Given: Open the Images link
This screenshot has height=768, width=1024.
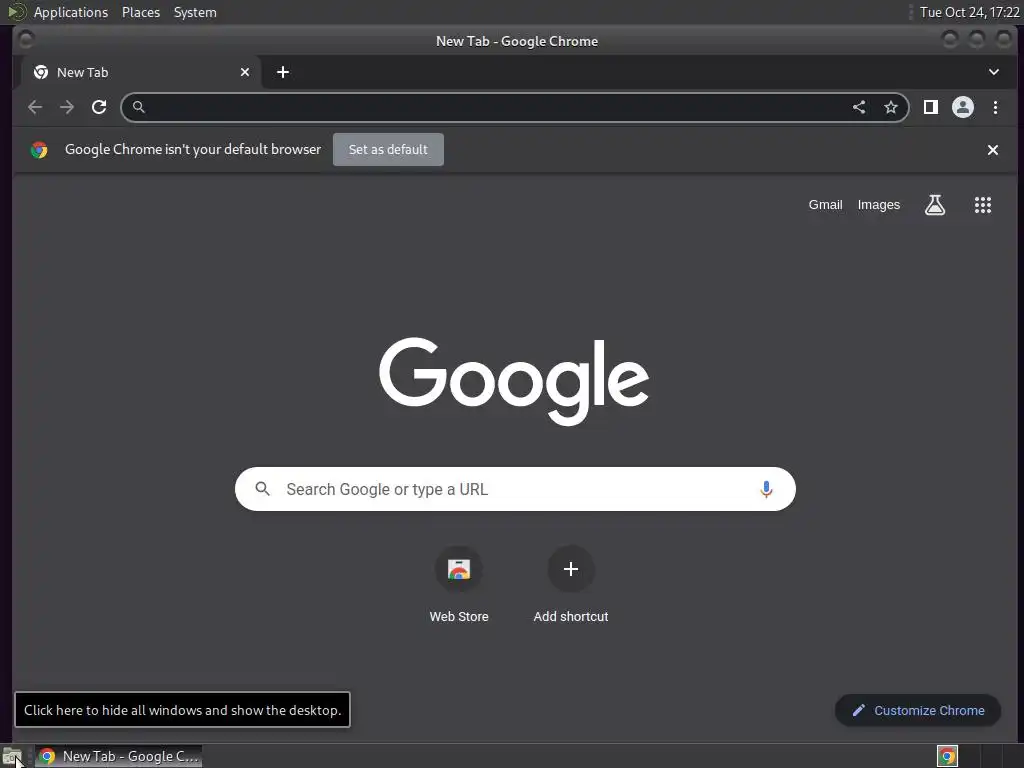Looking at the screenshot, I should point(878,205).
